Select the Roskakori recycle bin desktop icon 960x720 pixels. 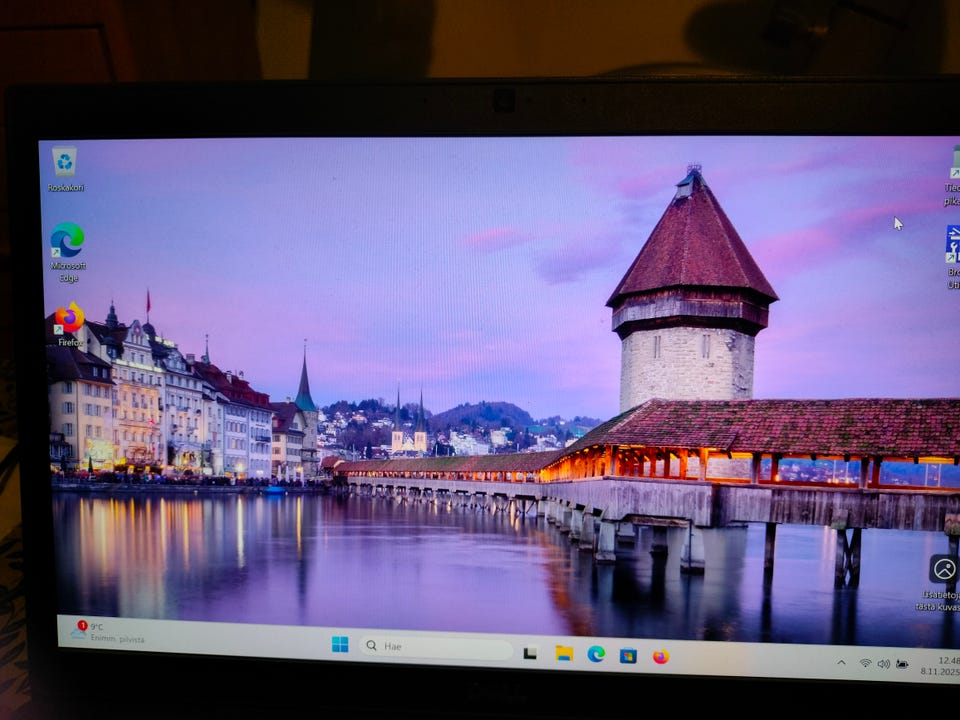(x=65, y=170)
